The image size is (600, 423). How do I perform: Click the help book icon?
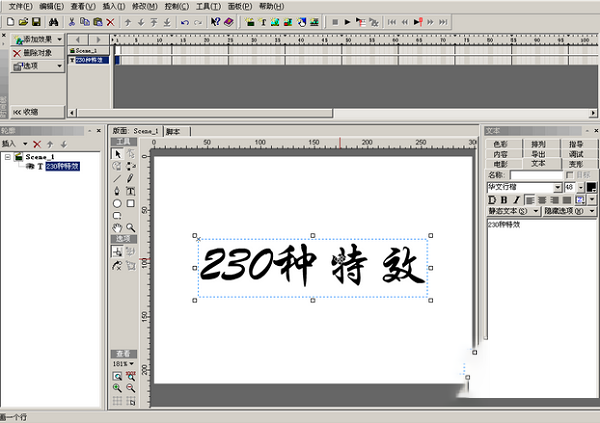pyautogui.click(x=228, y=22)
